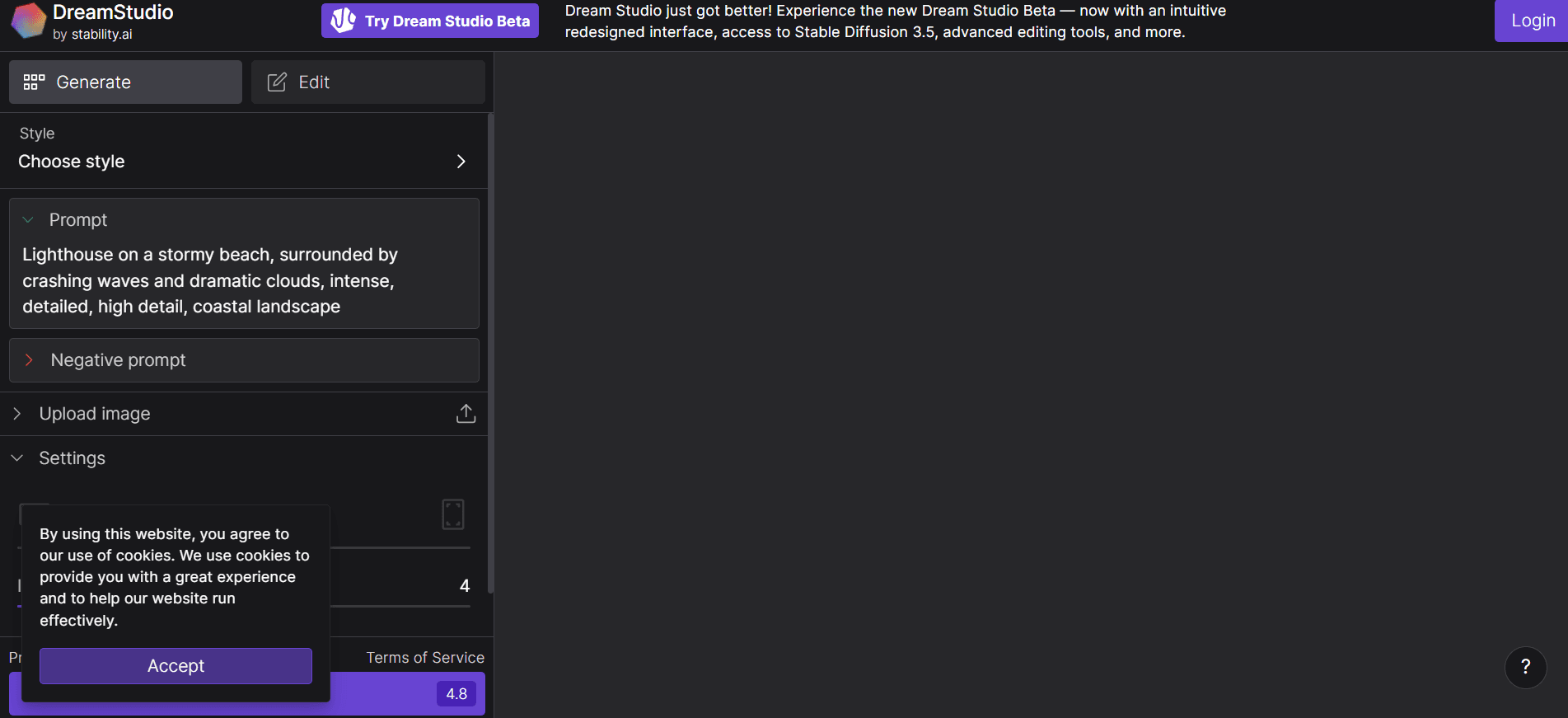The width and height of the screenshot is (1568, 718).
Task: Collapse the Prompt section chevron
Action: click(28, 220)
